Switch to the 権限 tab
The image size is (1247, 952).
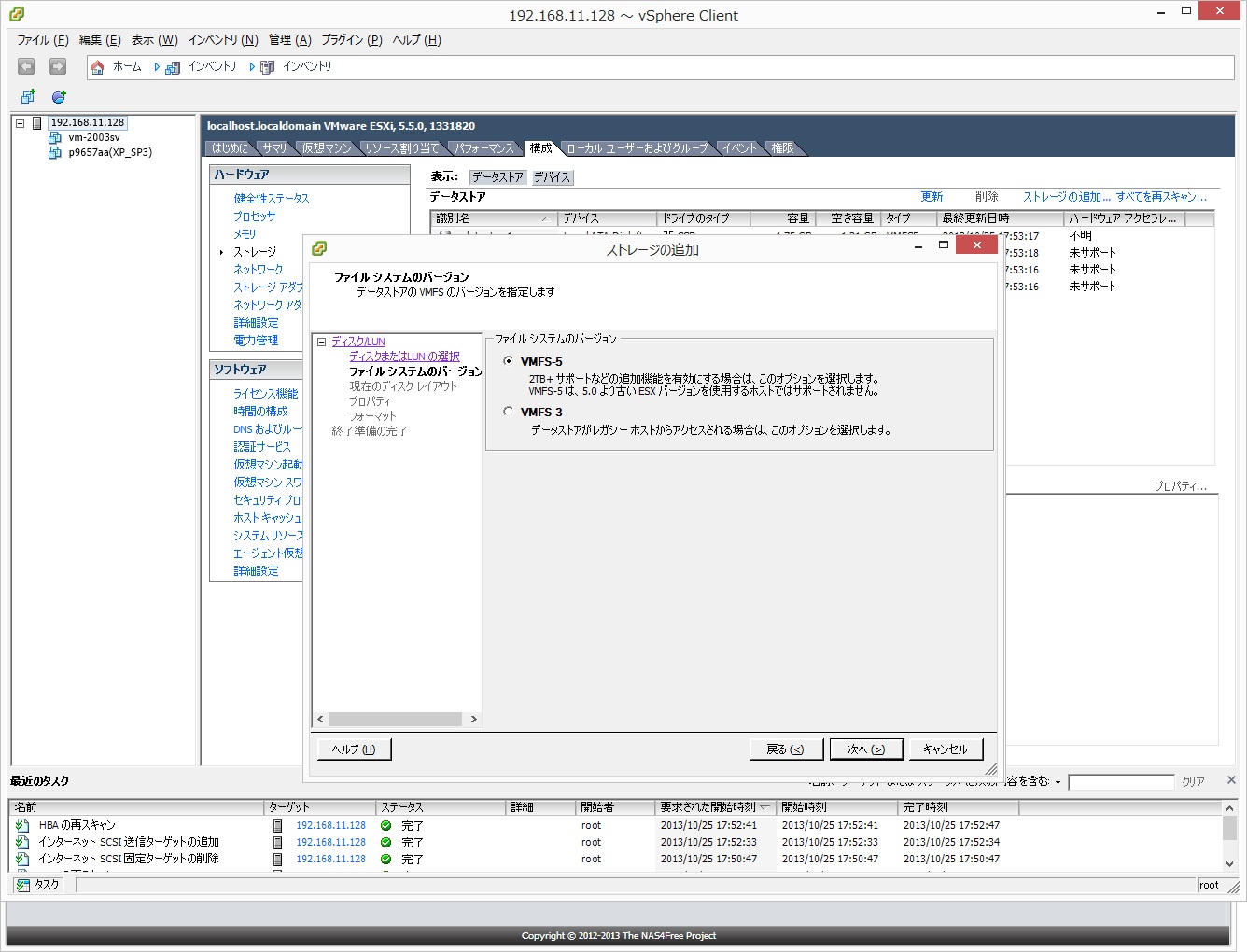(x=782, y=147)
